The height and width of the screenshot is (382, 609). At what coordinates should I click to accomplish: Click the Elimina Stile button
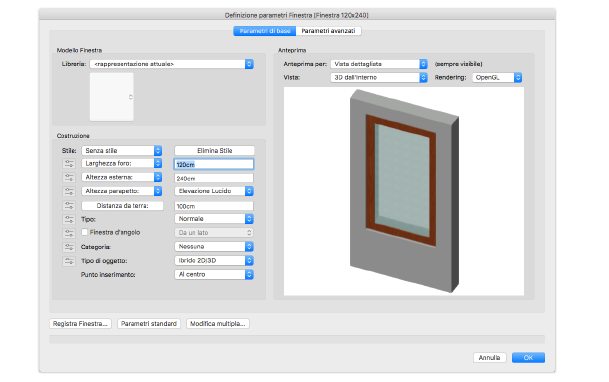pyautogui.click(x=214, y=151)
